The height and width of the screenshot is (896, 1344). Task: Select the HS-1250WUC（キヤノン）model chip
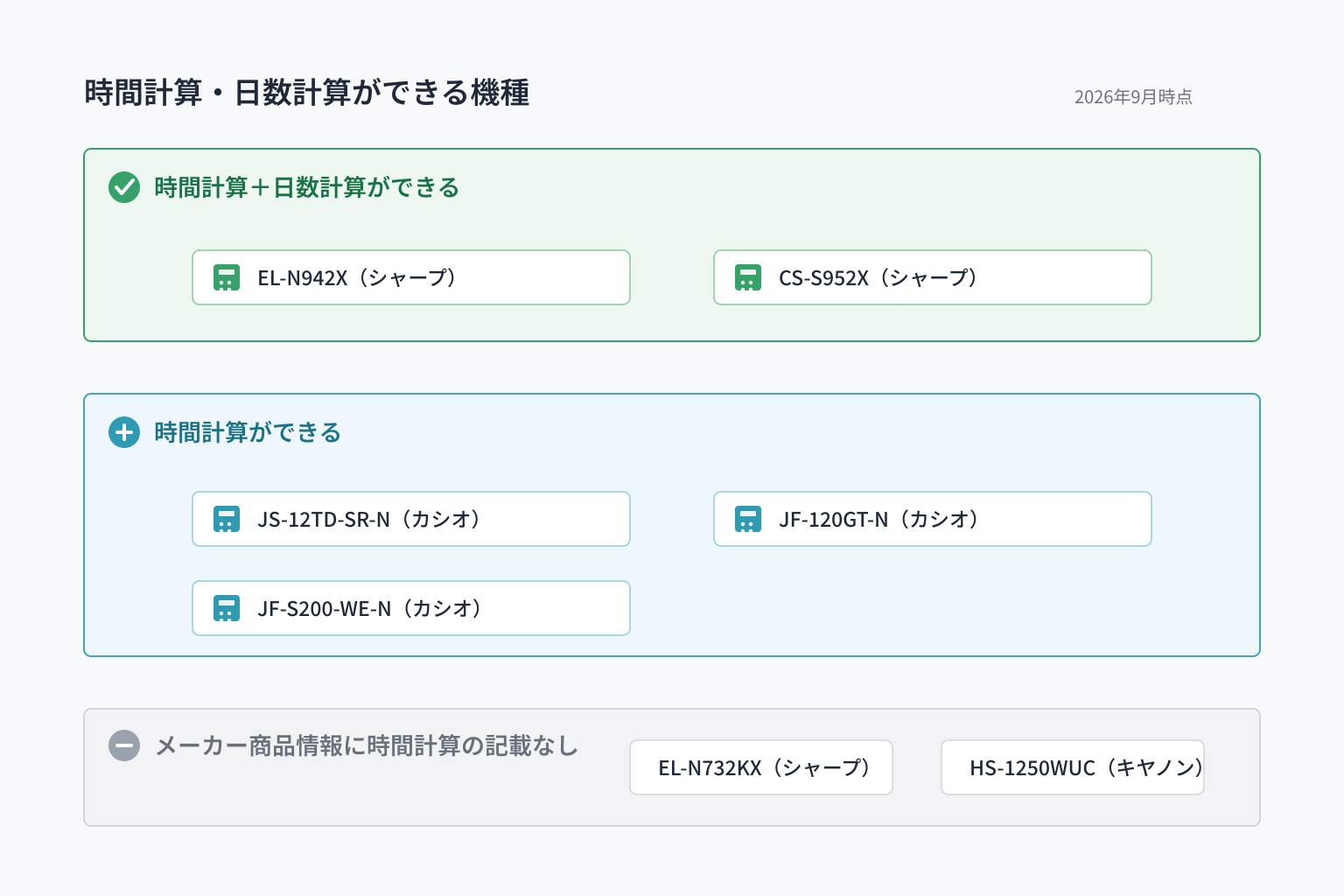[x=1073, y=767]
